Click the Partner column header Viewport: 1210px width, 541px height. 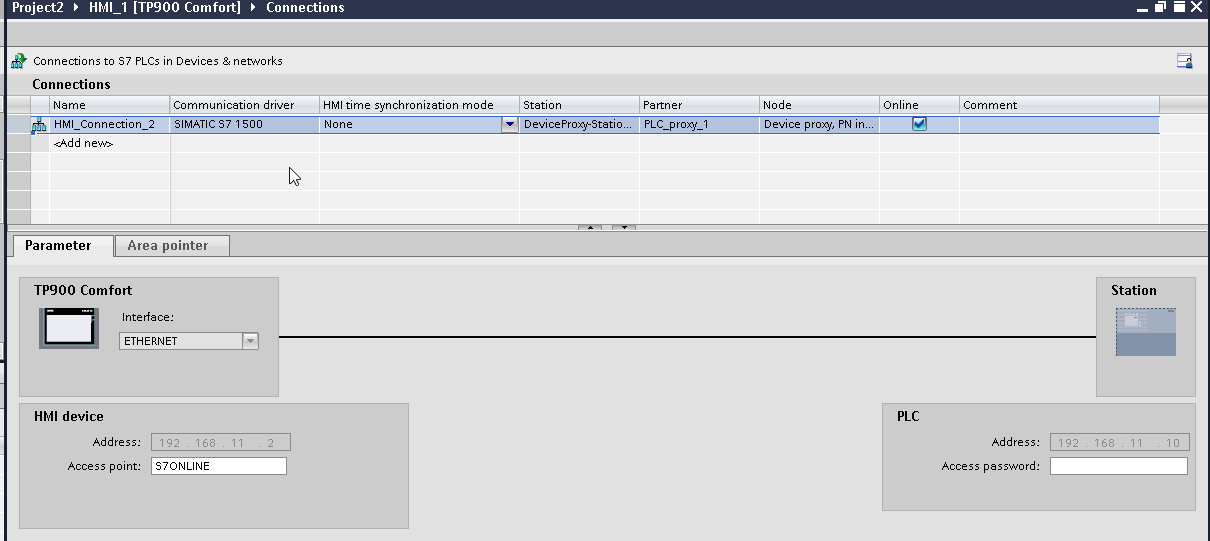click(x=700, y=105)
